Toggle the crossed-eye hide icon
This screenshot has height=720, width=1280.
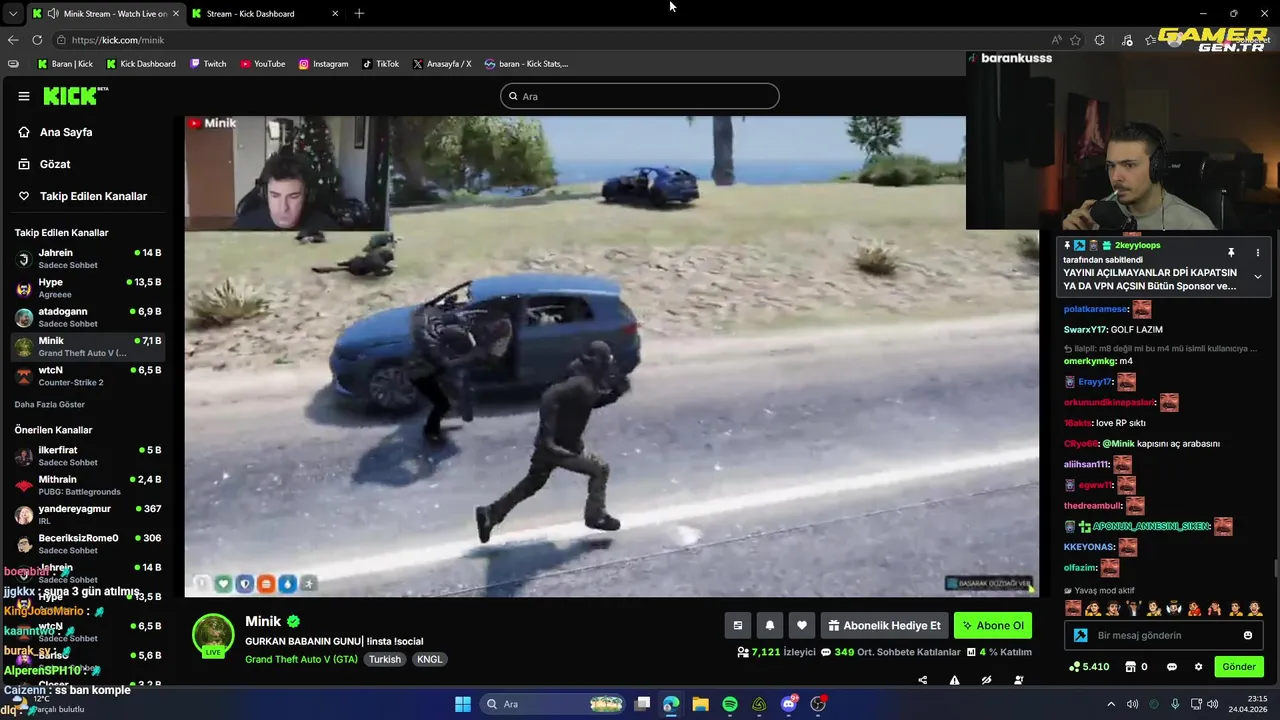tap(986, 680)
